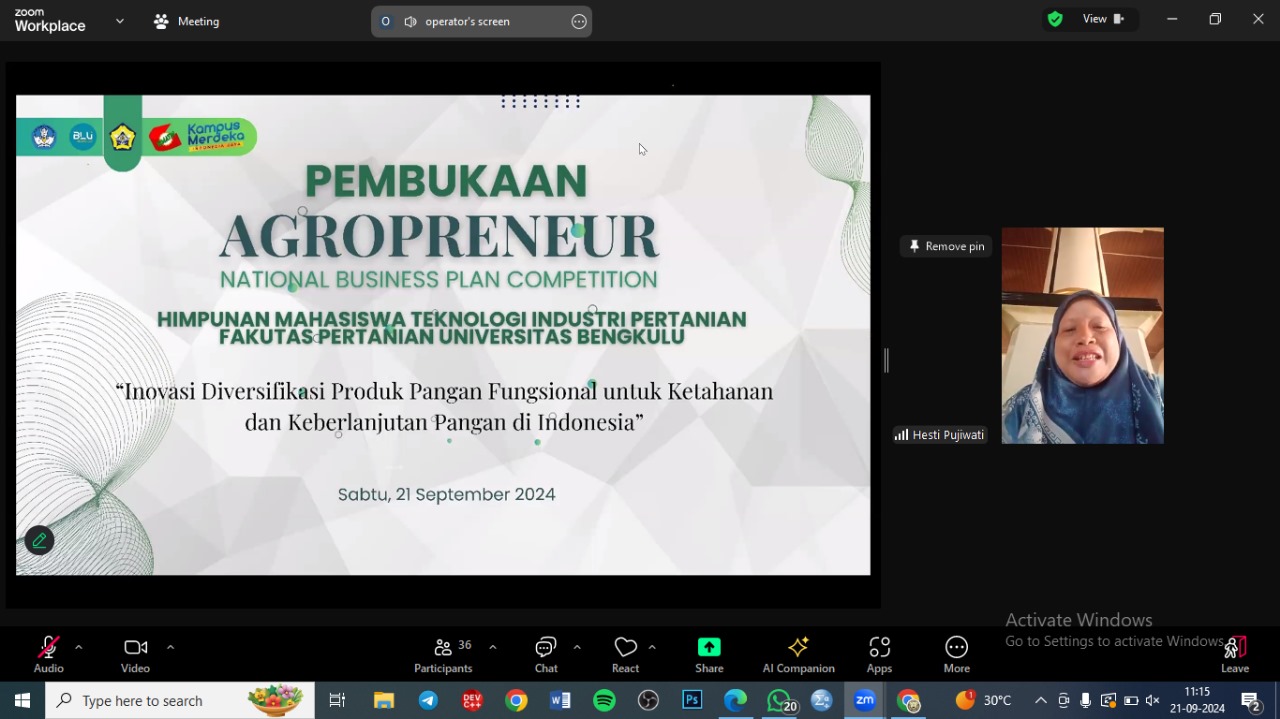Open Zoom Apps panel

(879, 655)
